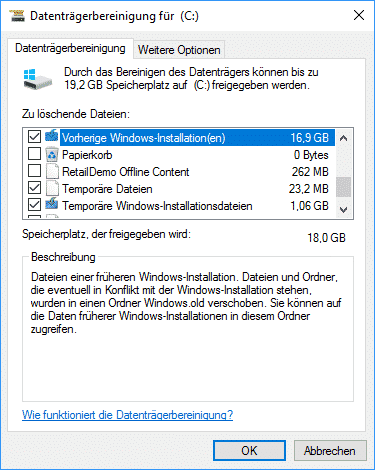Viewport: 375px width, 470px height.
Task: Select the Datenträgerbereinigung tab
Action: click(70, 48)
